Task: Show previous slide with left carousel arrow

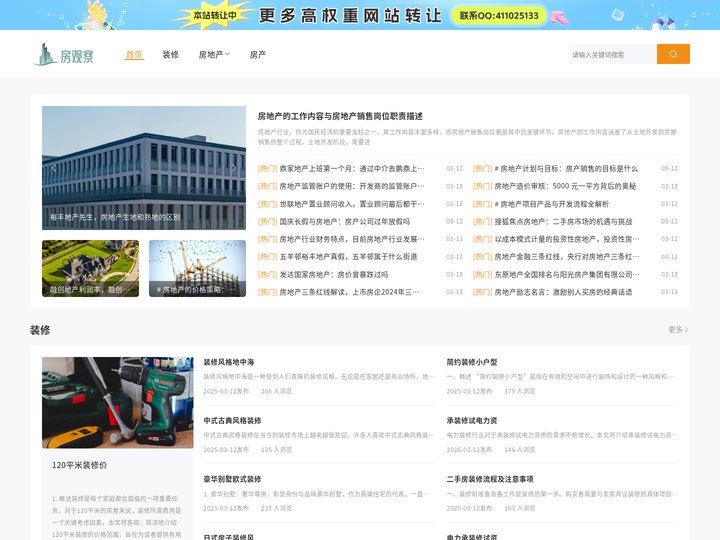Action: [x=54, y=168]
